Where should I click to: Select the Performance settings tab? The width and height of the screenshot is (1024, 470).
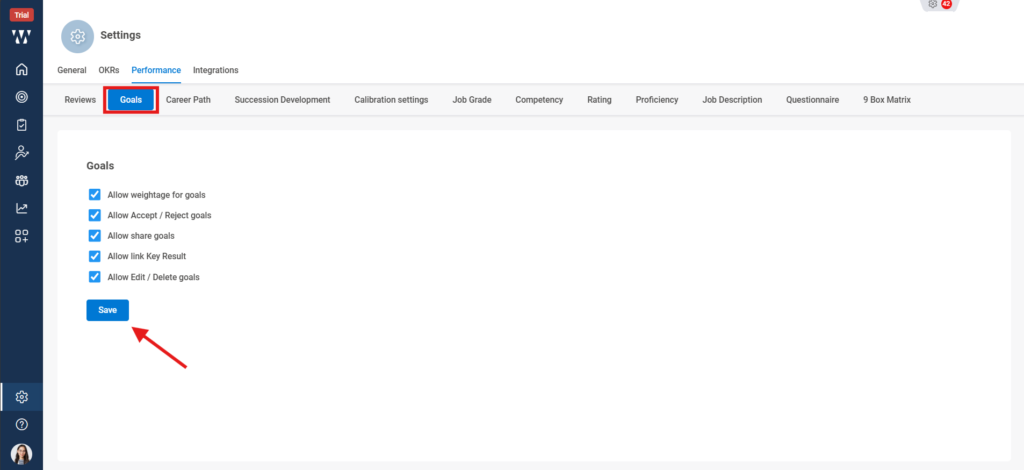[x=156, y=70]
